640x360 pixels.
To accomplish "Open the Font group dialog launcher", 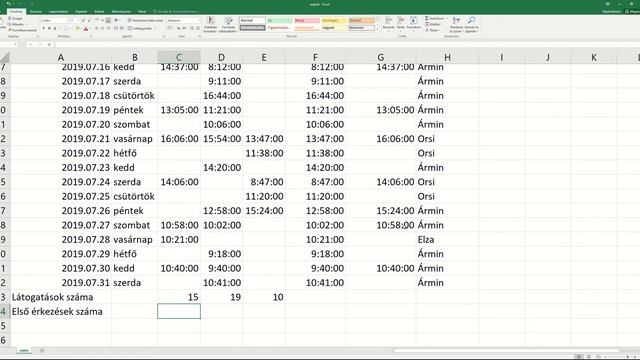I will pos(91,36).
